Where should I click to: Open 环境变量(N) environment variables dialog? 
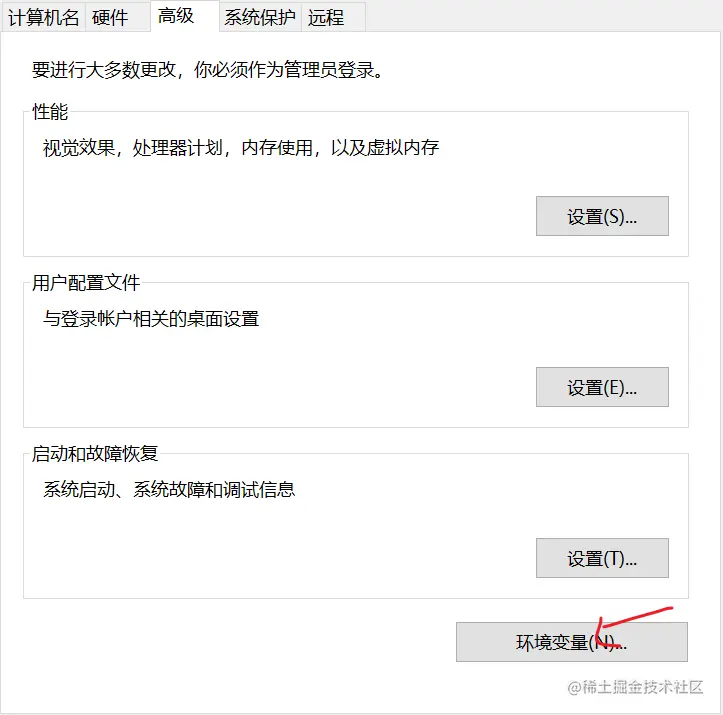pyautogui.click(x=572, y=642)
